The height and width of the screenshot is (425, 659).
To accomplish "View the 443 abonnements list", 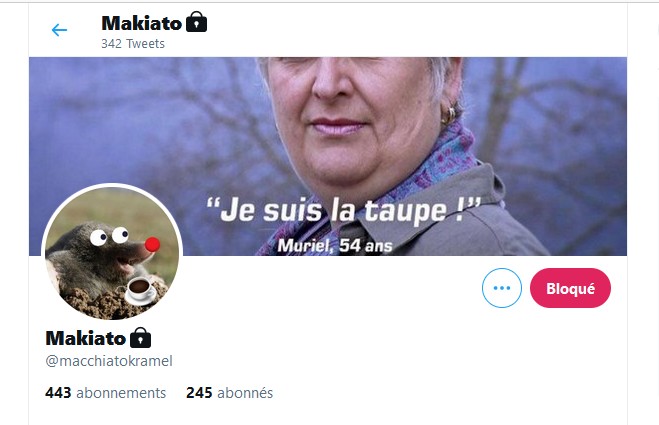I will click(105, 393).
